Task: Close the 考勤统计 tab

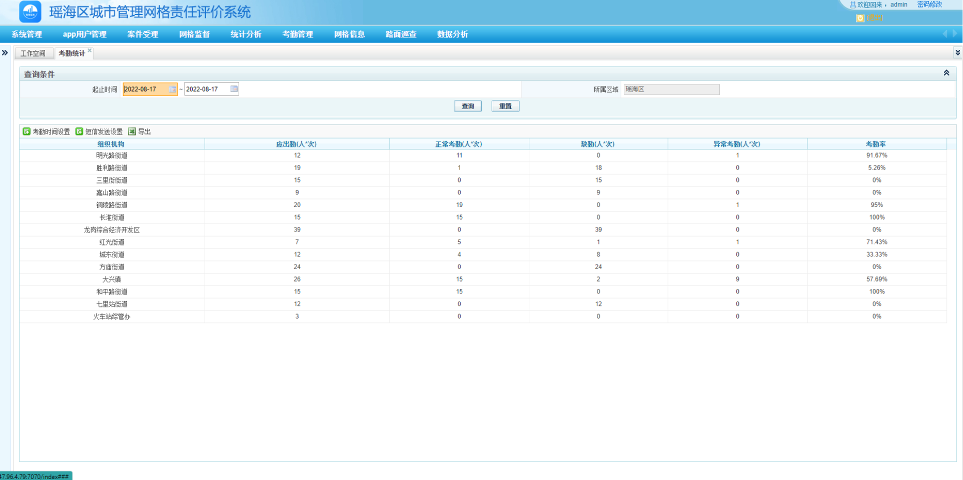Action: [x=90, y=50]
